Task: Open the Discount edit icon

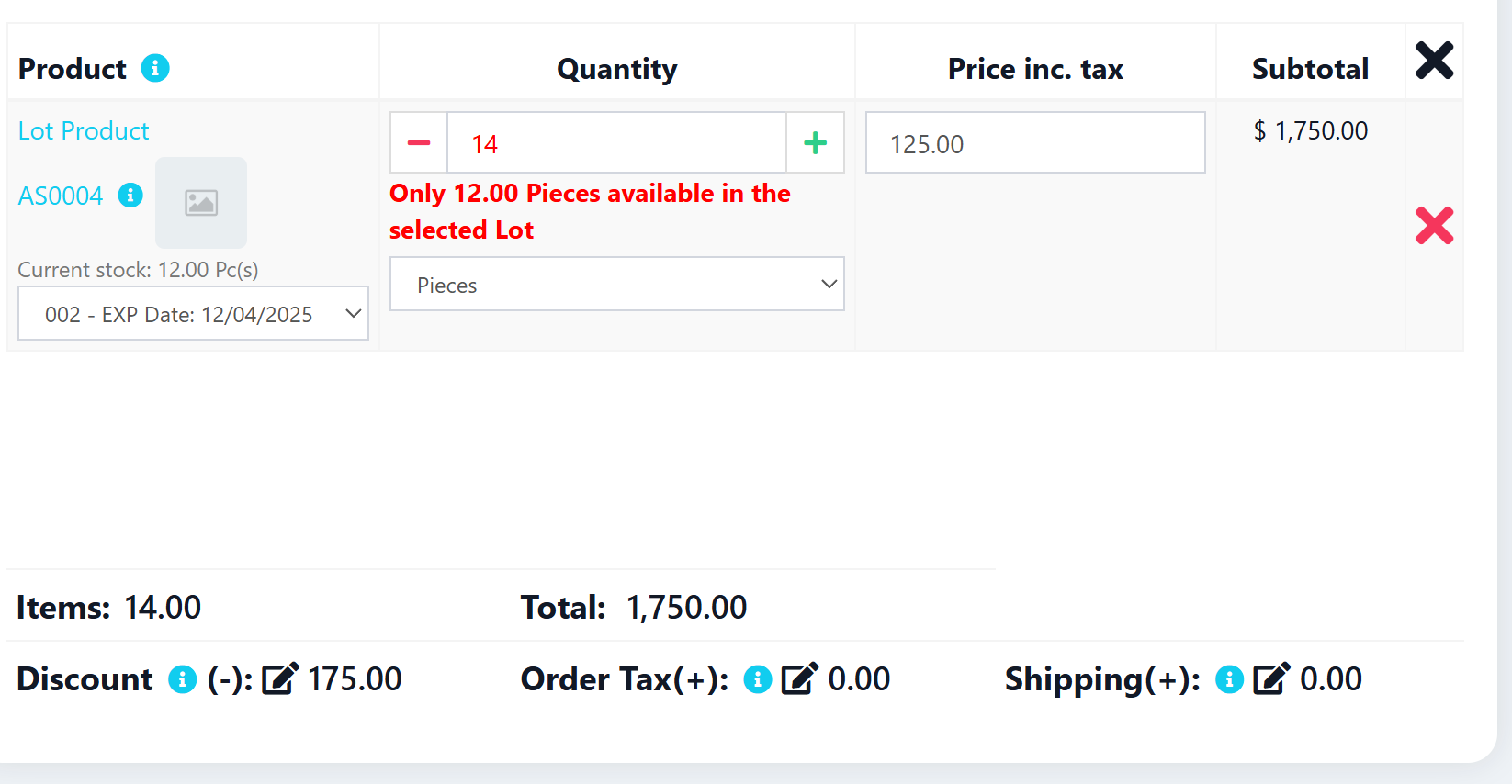Action: (280, 678)
